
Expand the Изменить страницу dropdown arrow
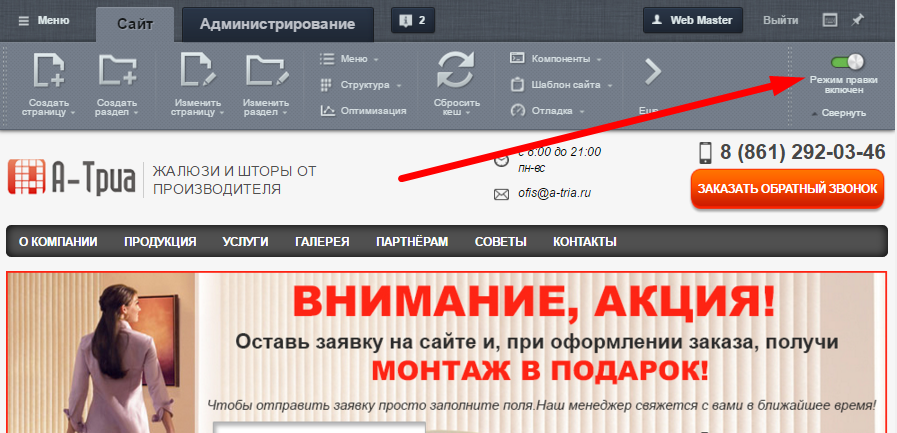tap(221, 113)
